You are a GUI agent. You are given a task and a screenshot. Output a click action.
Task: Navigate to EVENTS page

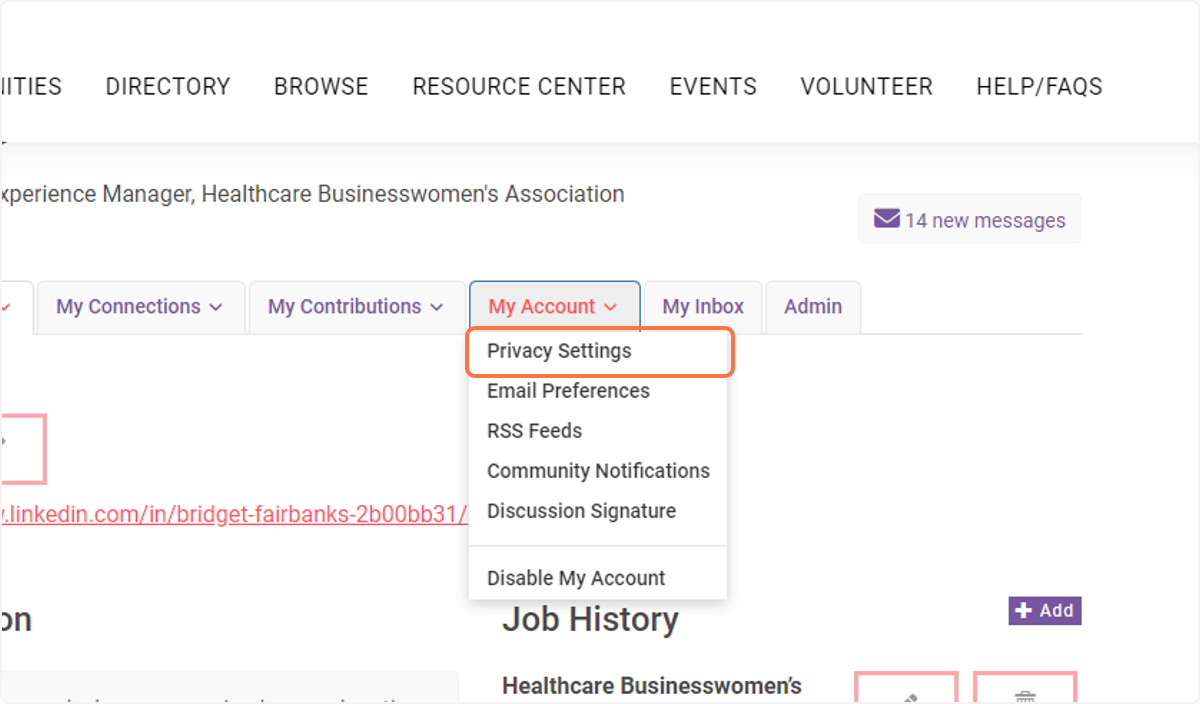tap(713, 87)
